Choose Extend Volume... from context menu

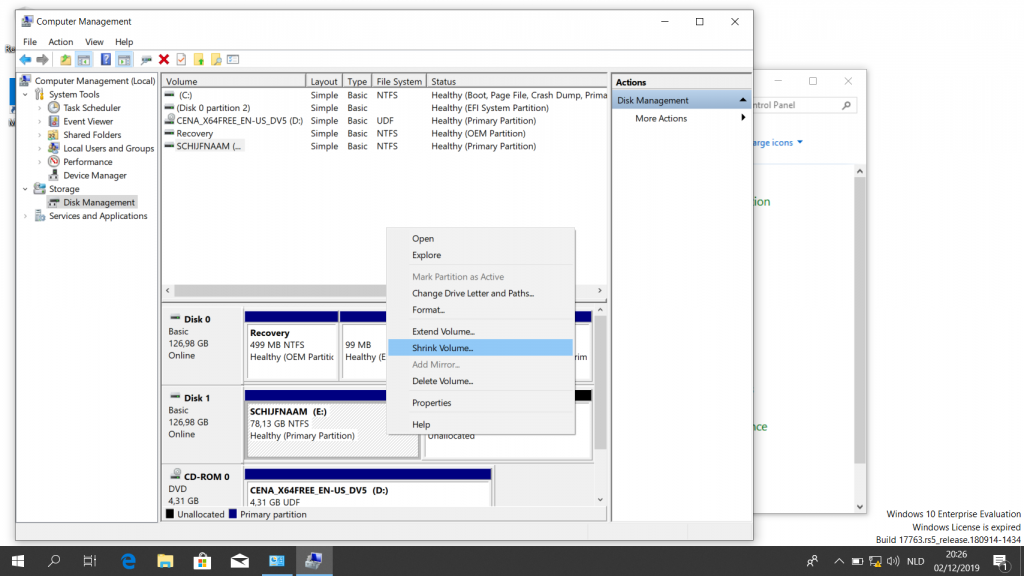481,332
